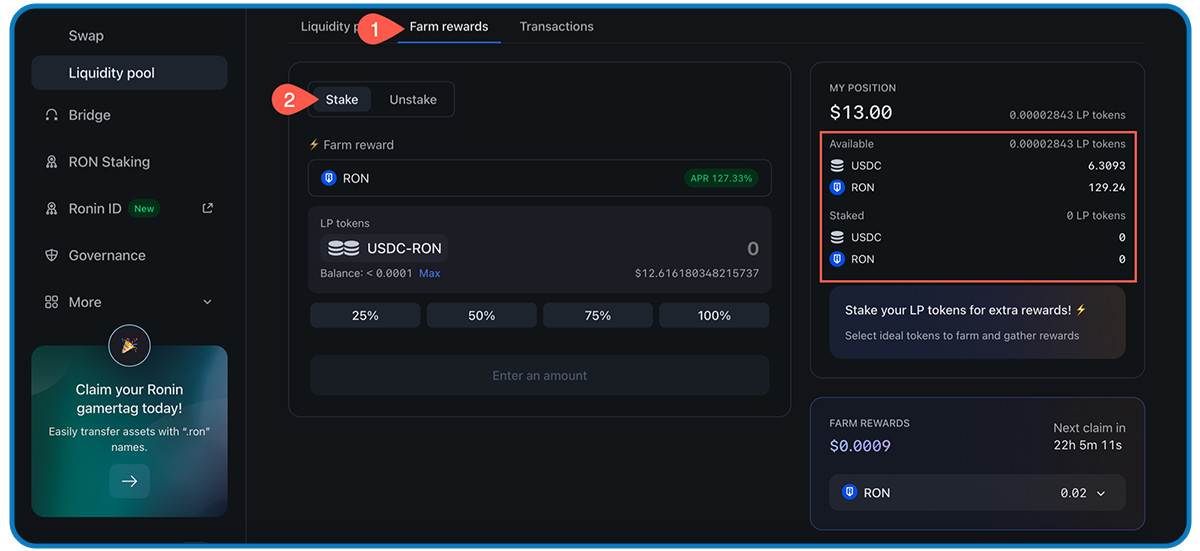Click the USDC-RON stacked coins icon
The height and width of the screenshot is (551, 1200).
pos(344,248)
